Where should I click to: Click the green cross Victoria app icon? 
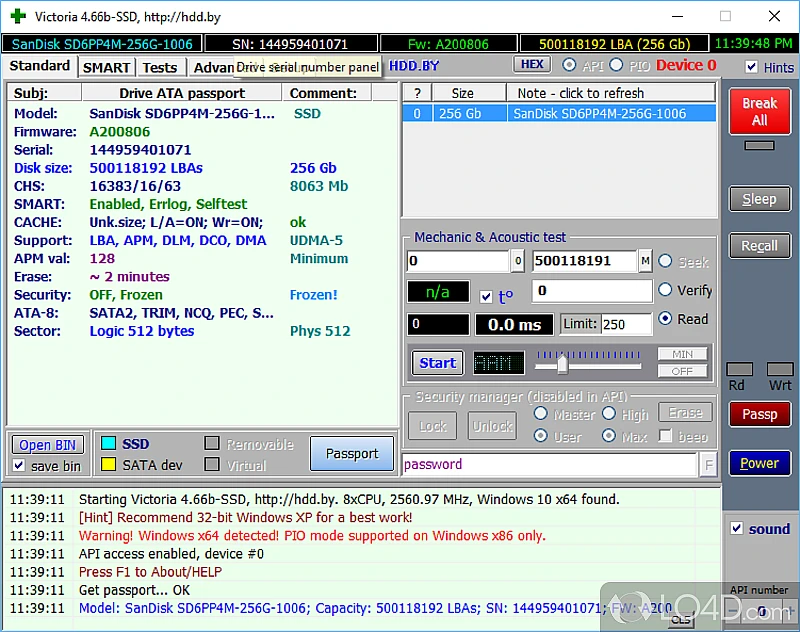[x=18, y=16]
